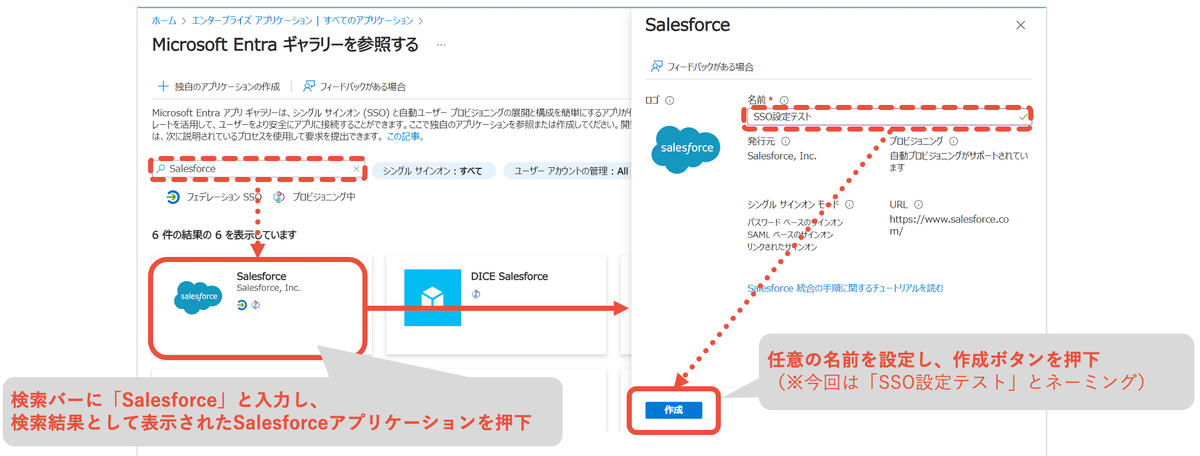Click publisher value Salesforce, Inc. in panel
Viewport: 1200px width, 456px height.
[x=782, y=156]
